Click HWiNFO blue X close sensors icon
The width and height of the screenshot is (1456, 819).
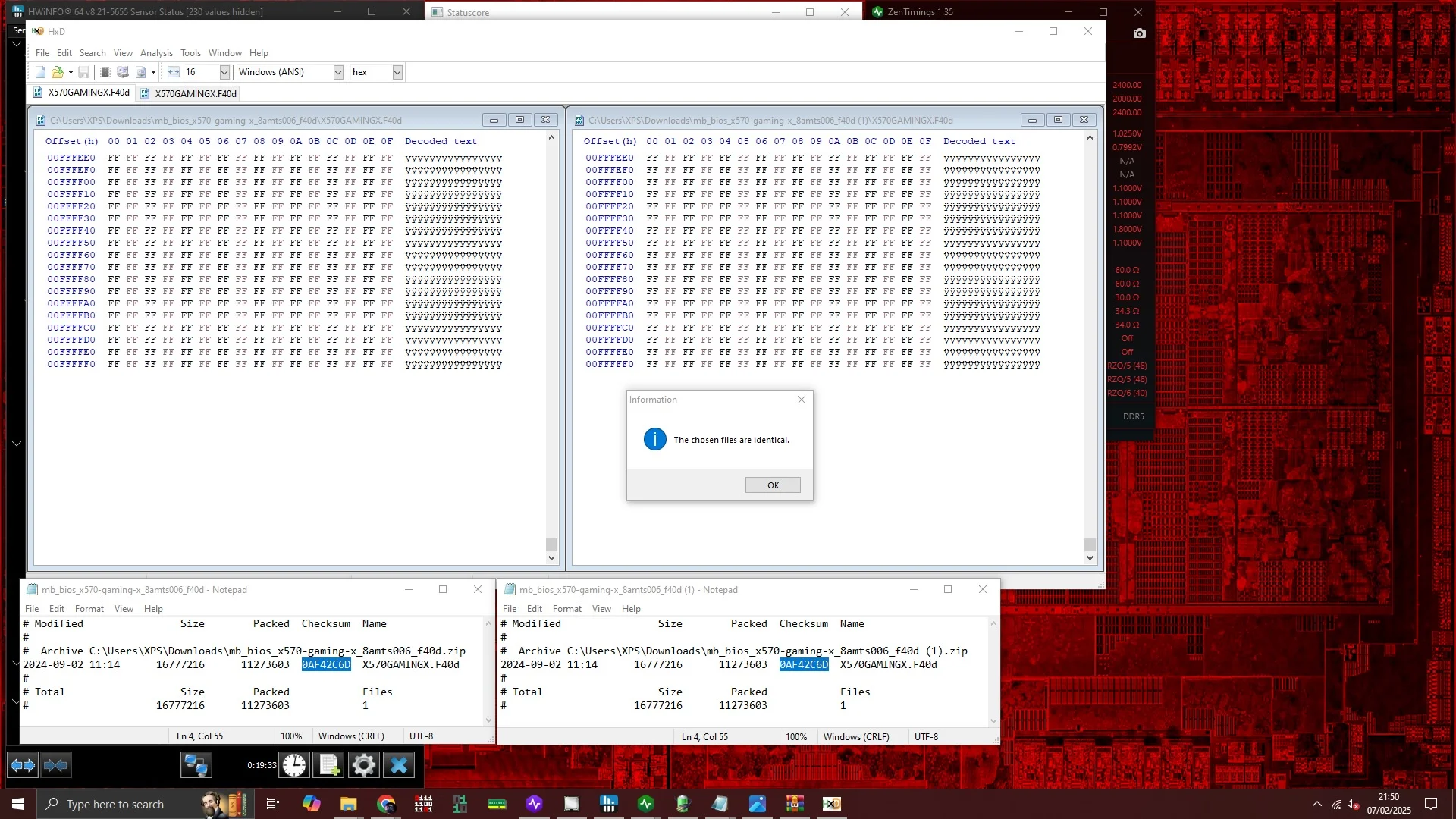[399, 765]
